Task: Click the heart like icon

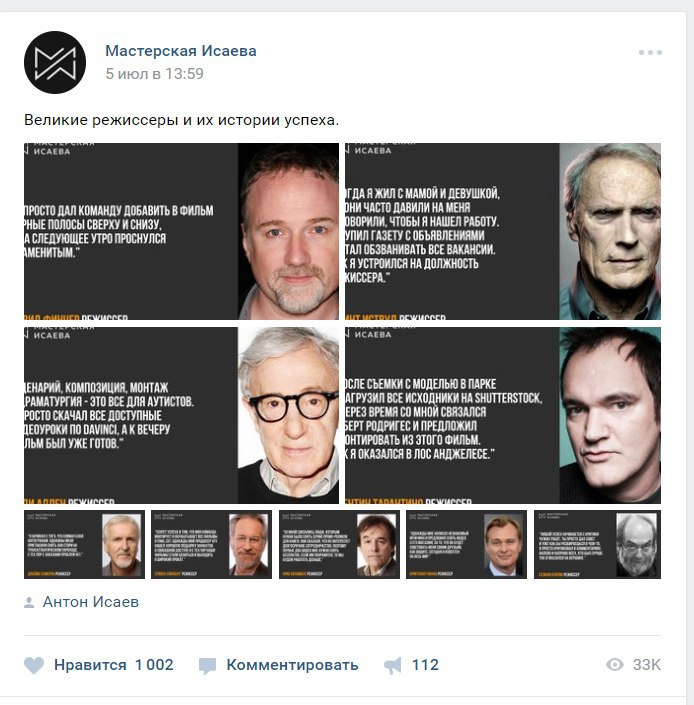Action: tap(34, 665)
